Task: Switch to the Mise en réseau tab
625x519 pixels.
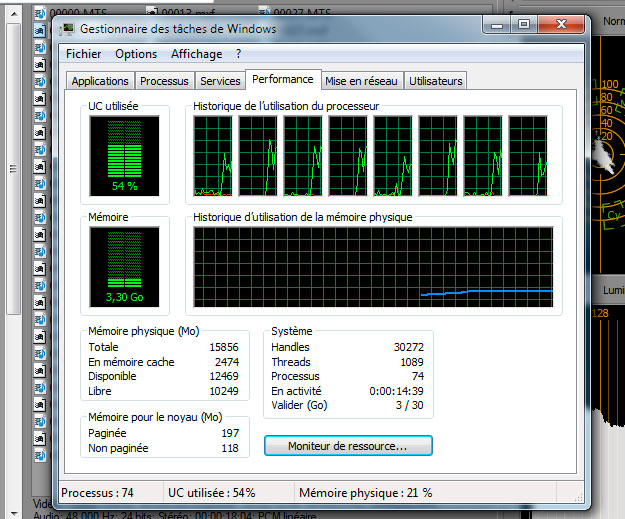Action: coord(361,81)
